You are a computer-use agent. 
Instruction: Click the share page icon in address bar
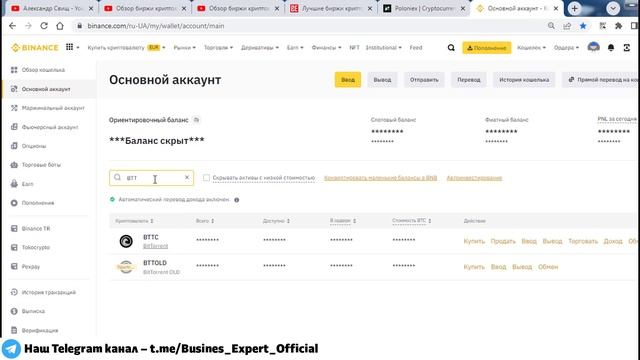tap(567, 26)
